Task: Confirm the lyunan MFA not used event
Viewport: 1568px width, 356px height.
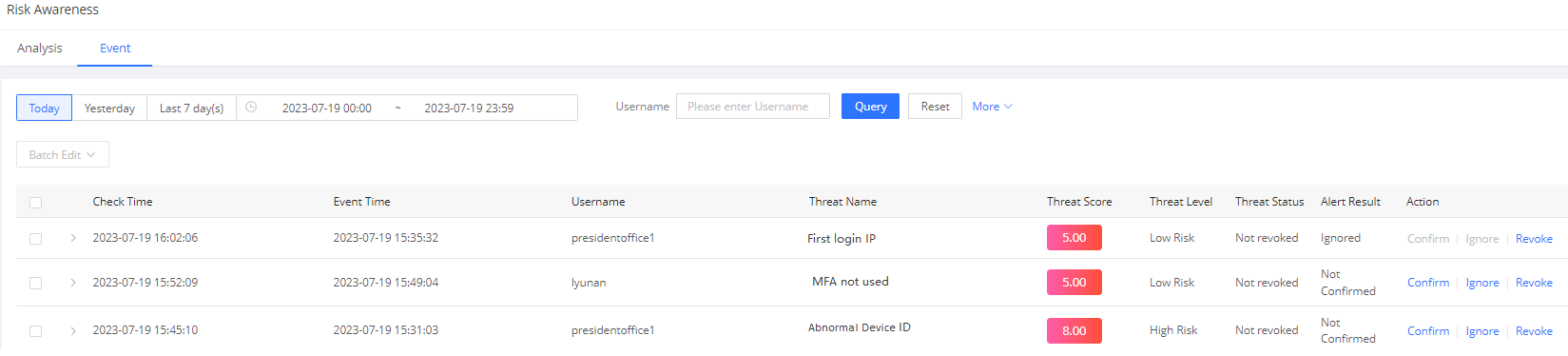Action: 1428,283
